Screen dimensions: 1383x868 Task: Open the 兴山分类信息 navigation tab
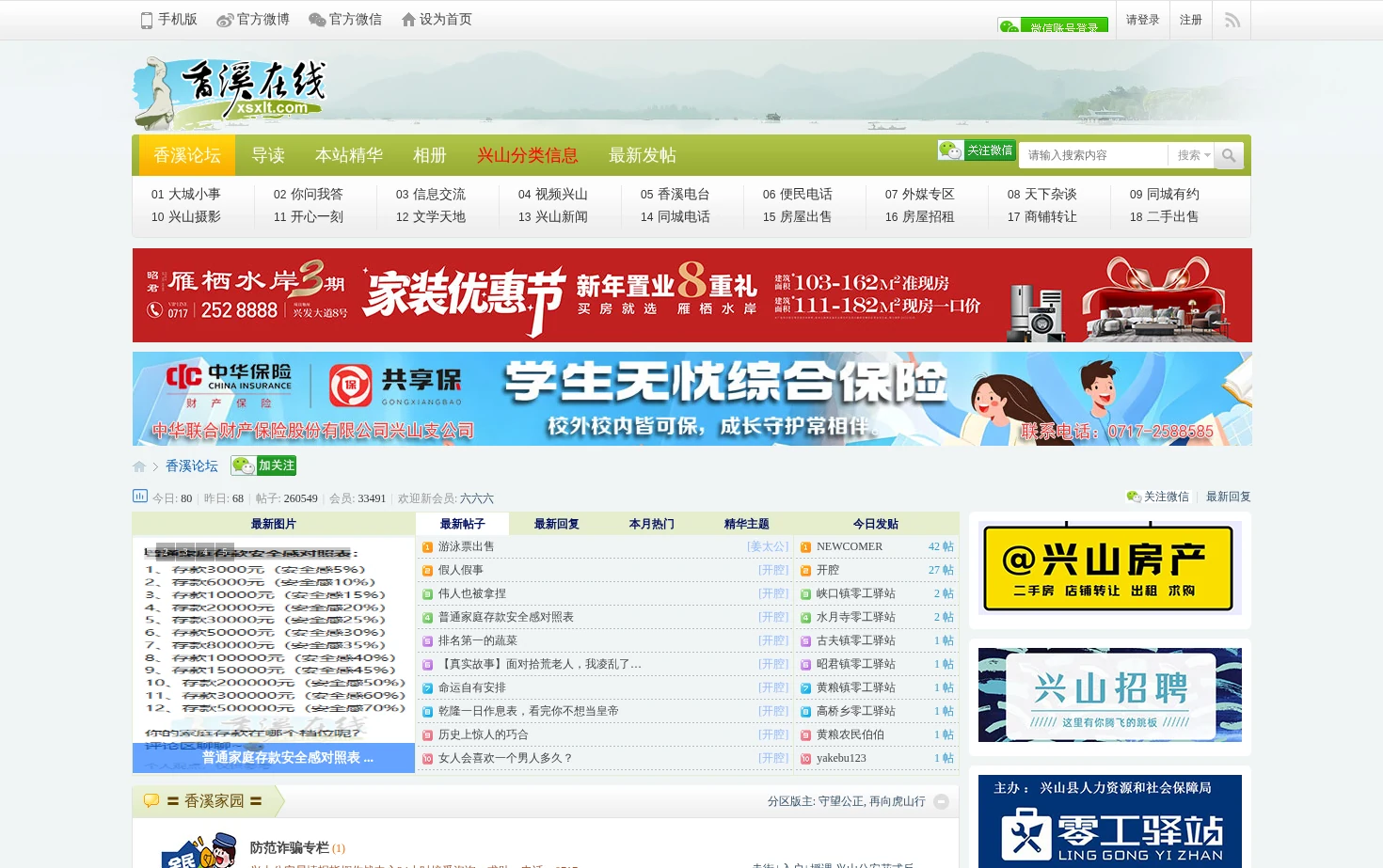(528, 155)
